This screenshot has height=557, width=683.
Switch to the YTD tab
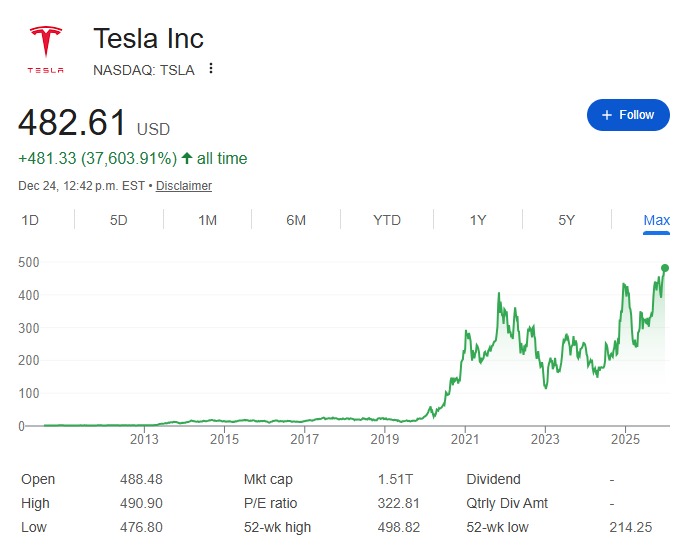386,220
